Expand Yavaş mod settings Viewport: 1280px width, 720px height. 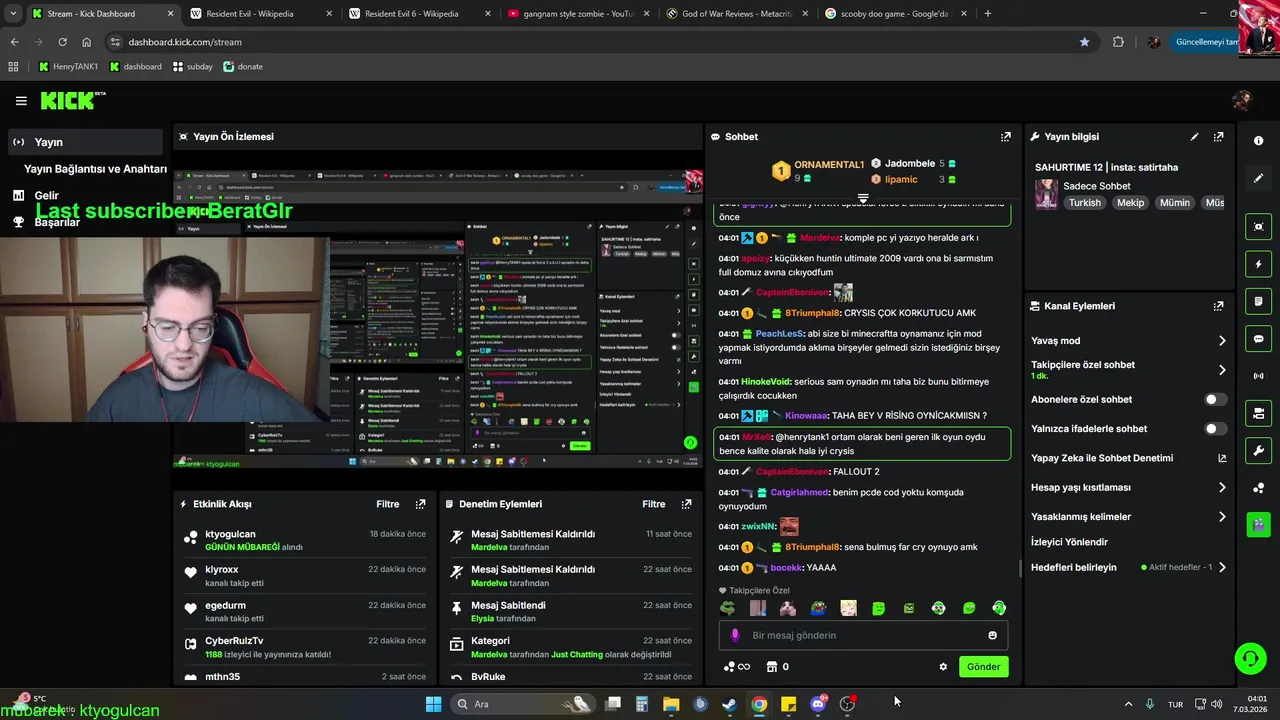(x=1222, y=341)
